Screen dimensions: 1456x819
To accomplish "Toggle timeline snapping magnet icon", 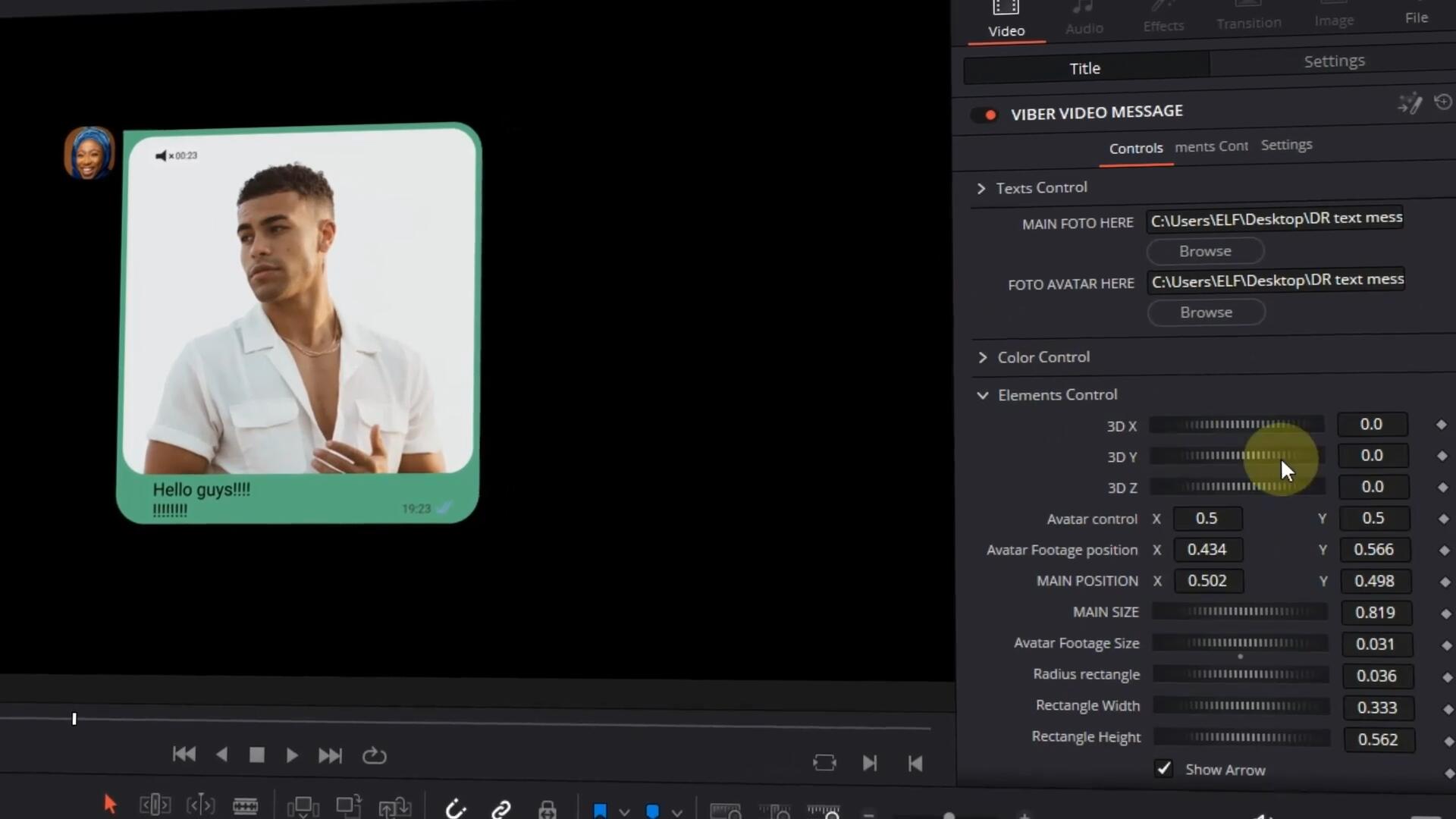I will point(456,809).
